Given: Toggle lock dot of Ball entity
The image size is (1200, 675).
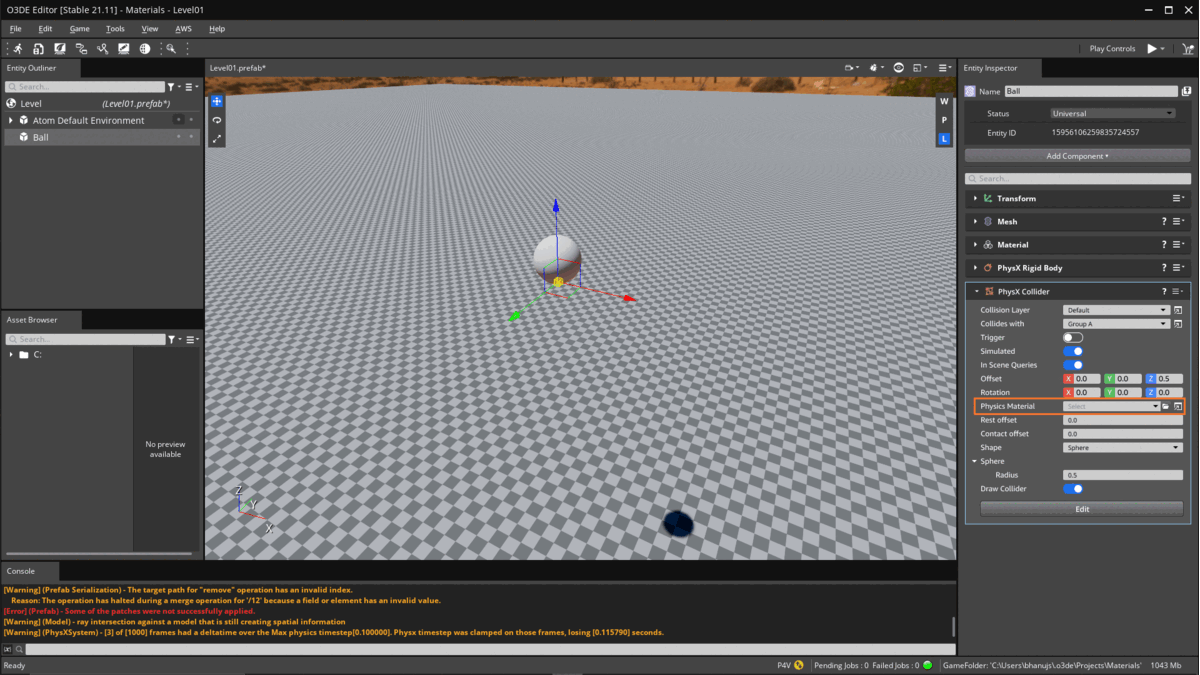Looking at the screenshot, I should click(191, 137).
